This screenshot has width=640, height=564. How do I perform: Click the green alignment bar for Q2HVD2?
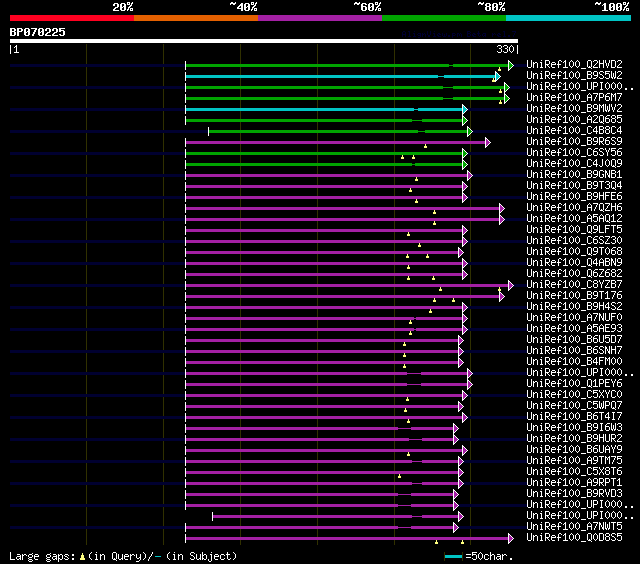pyautogui.click(x=347, y=65)
